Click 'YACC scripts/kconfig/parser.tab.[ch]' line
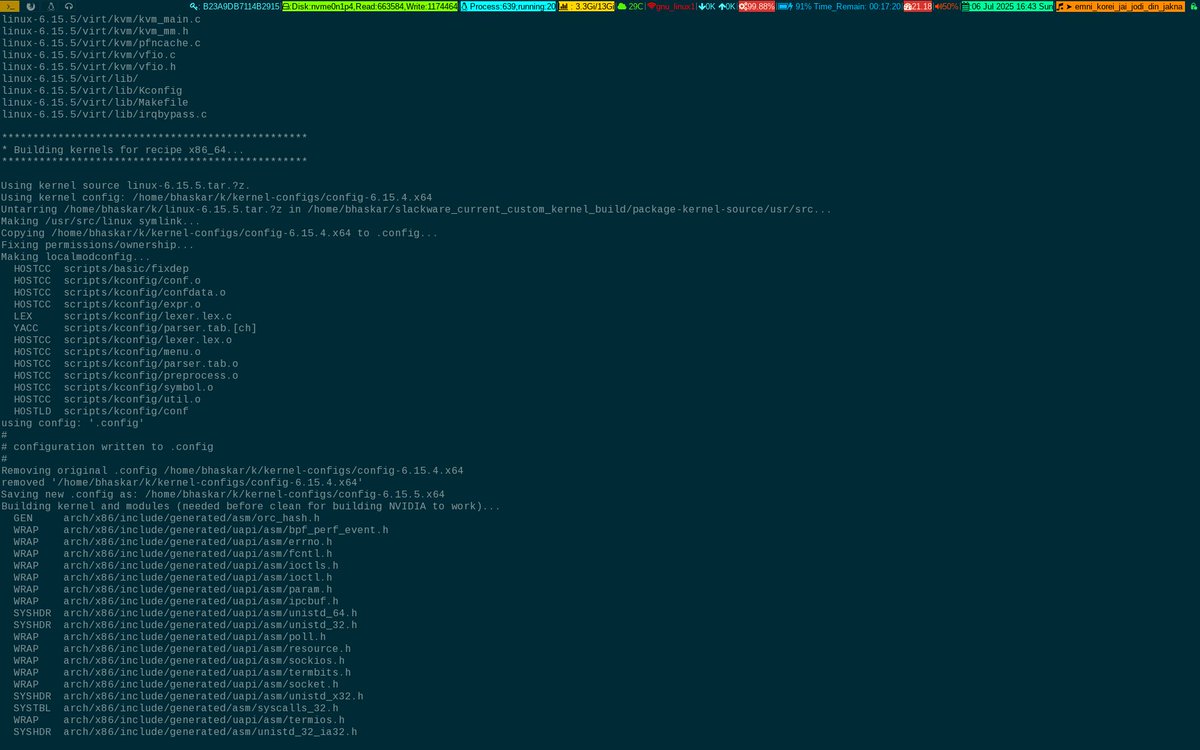This screenshot has width=1200, height=750. tap(135, 328)
